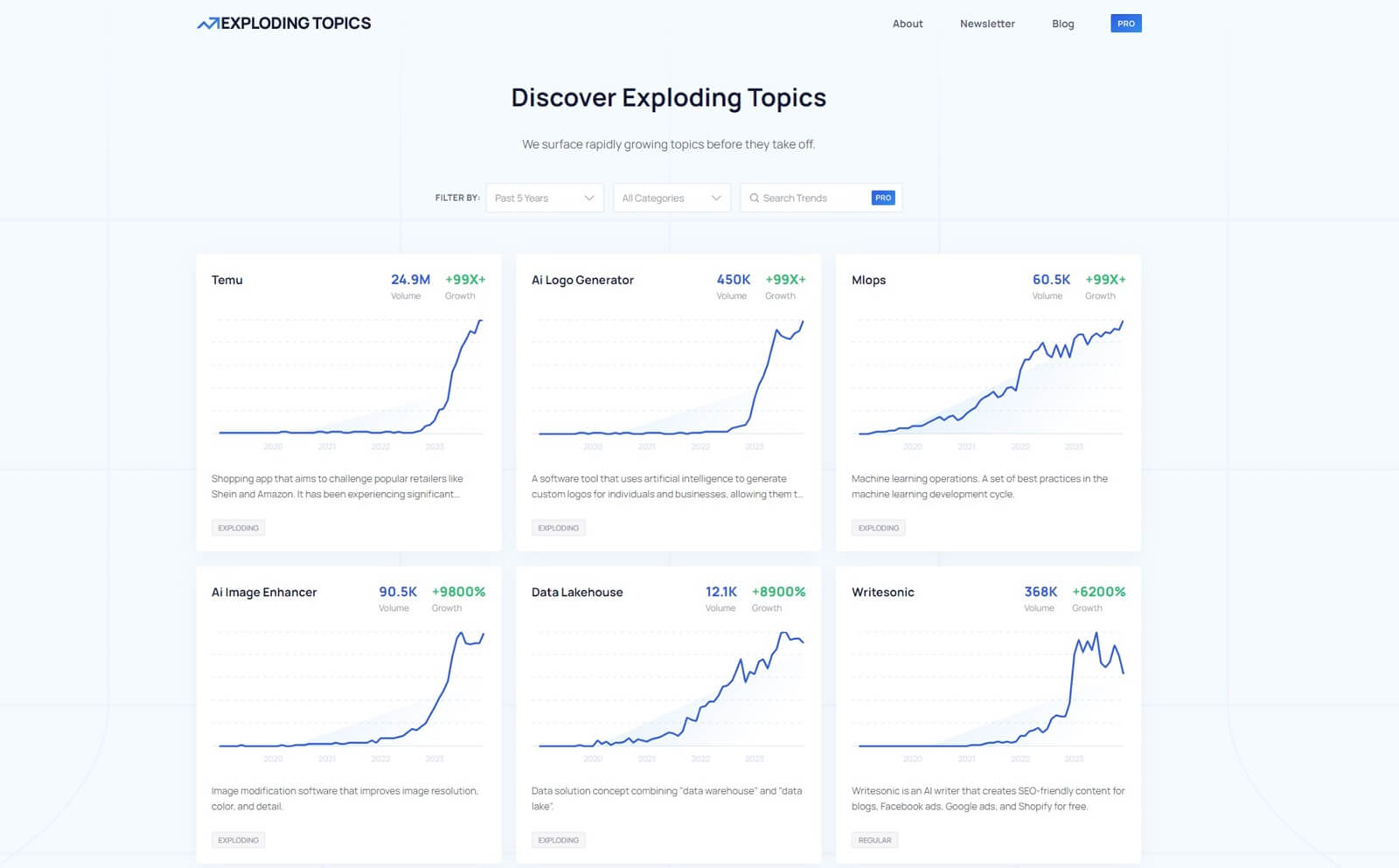Click the EXPLODING tag on Temu card
1399x868 pixels.
[238, 528]
